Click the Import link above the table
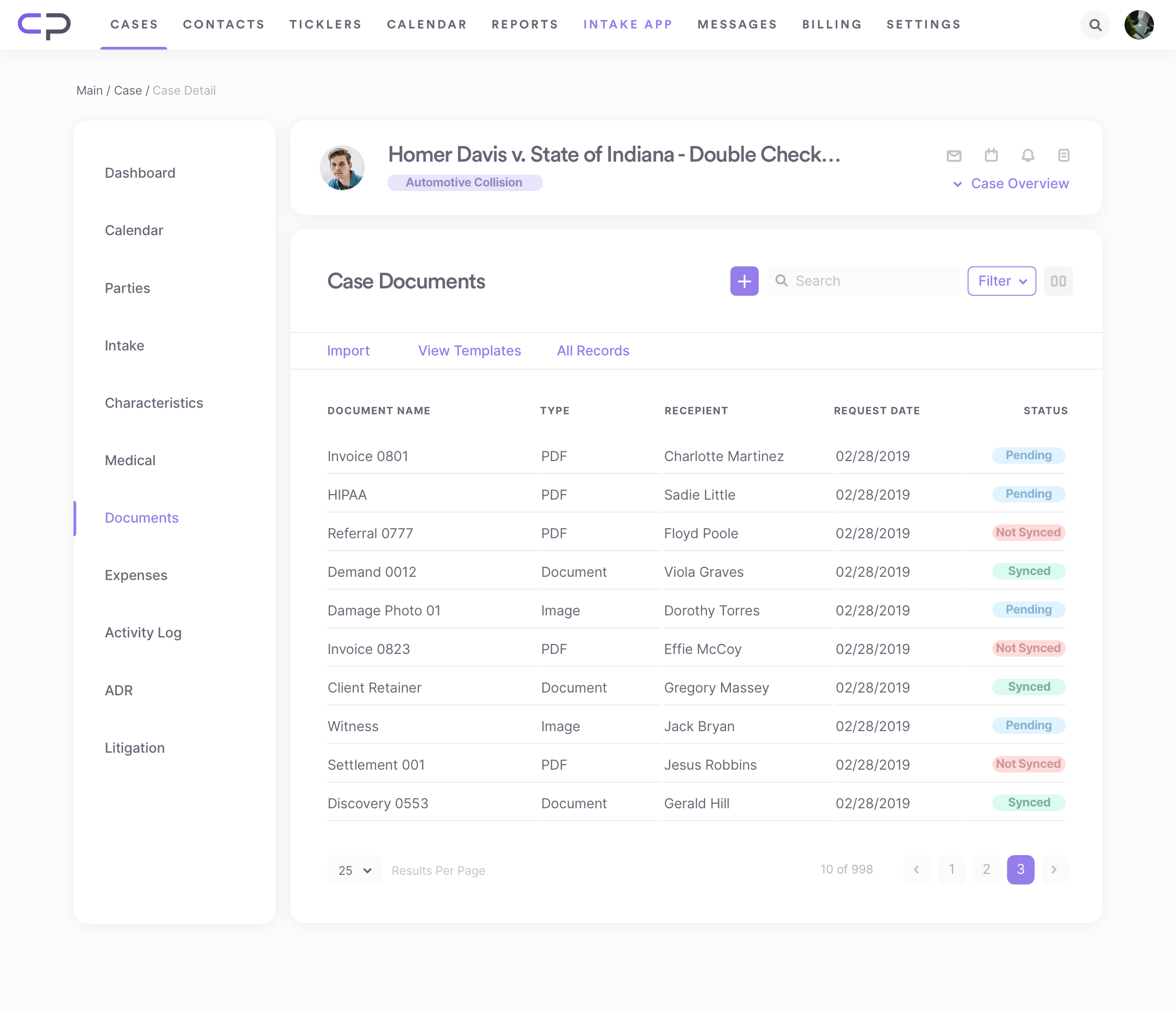Image resolution: width=1176 pixels, height=1014 pixels. coord(348,351)
